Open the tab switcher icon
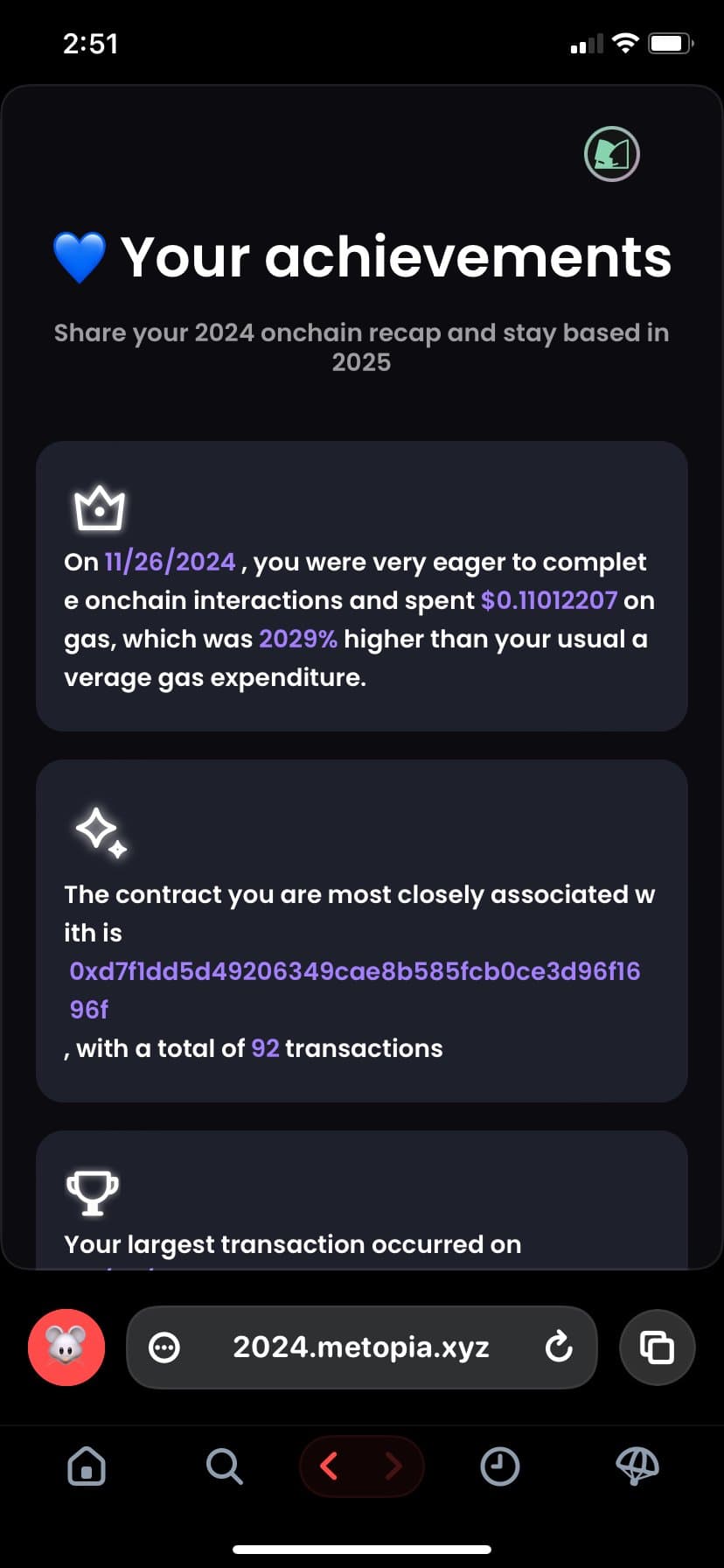This screenshot has height=1568, width=724. pos(657,1347)
